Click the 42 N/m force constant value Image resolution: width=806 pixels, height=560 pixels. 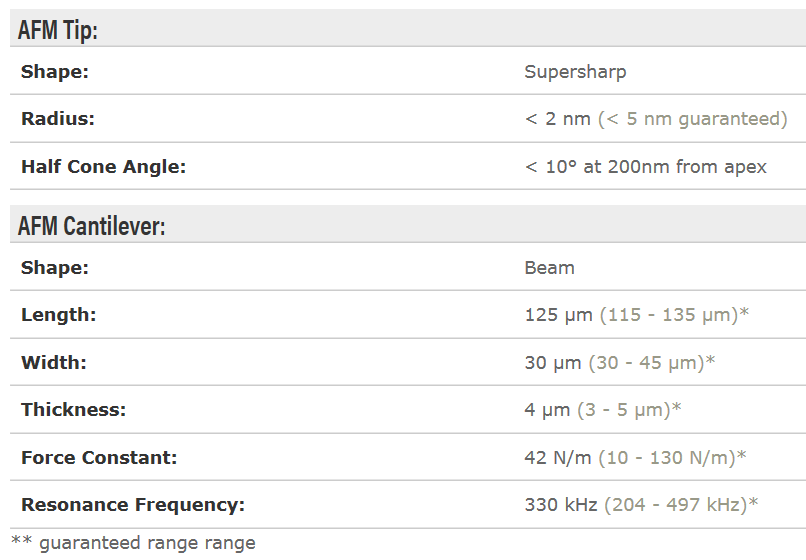point(558,458)
